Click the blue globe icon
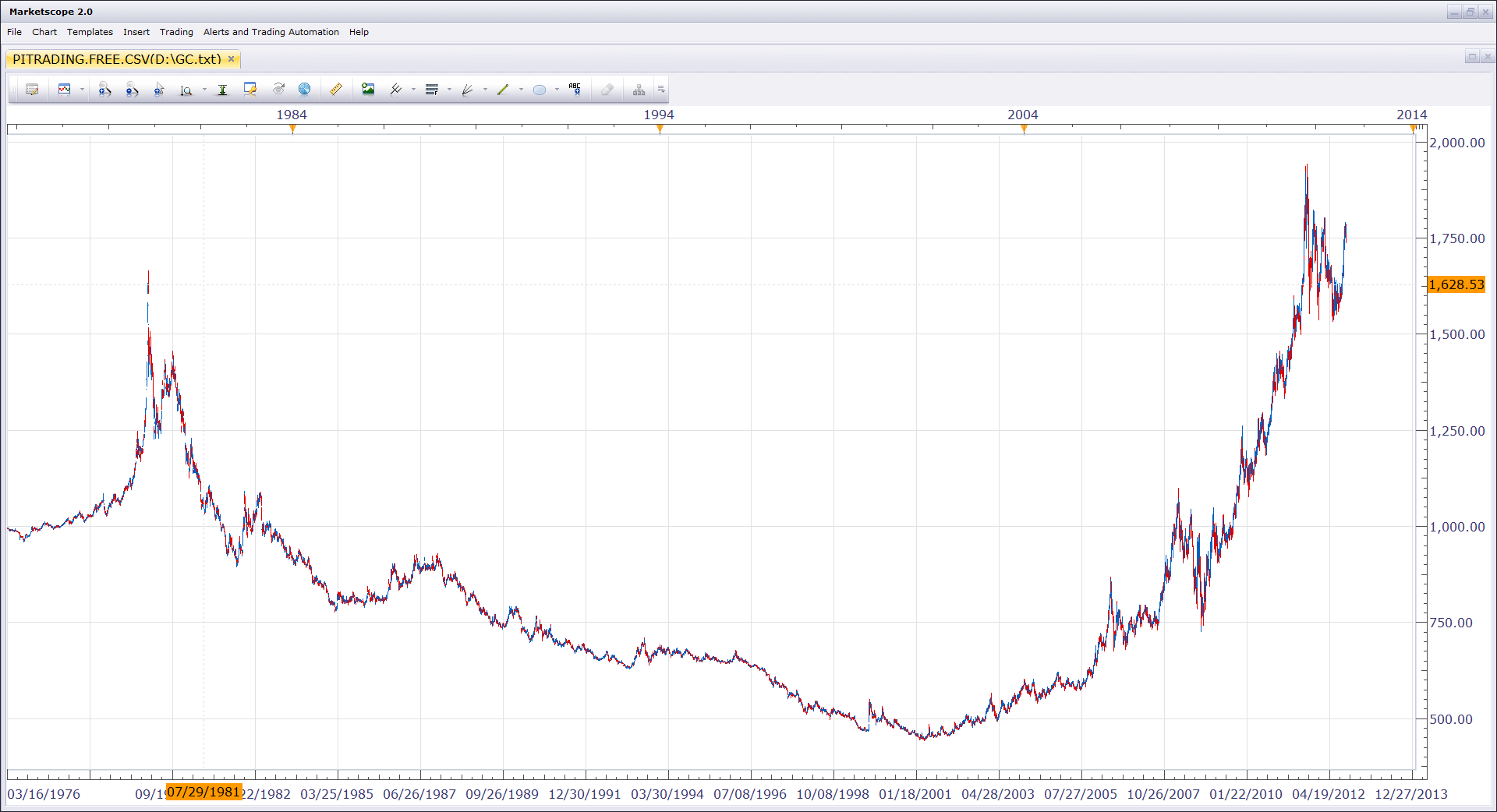Viewport: 1497px width, 812px height. coord(305,89)
